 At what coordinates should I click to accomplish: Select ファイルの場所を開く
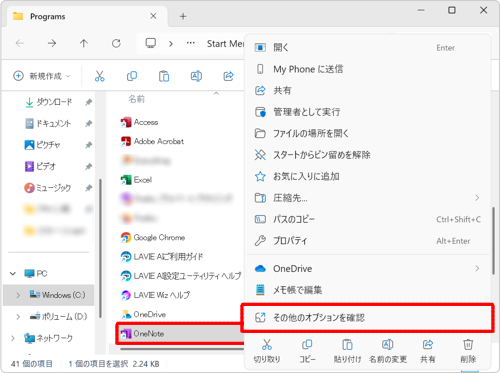pyautogui.click(x=368, y=133)
